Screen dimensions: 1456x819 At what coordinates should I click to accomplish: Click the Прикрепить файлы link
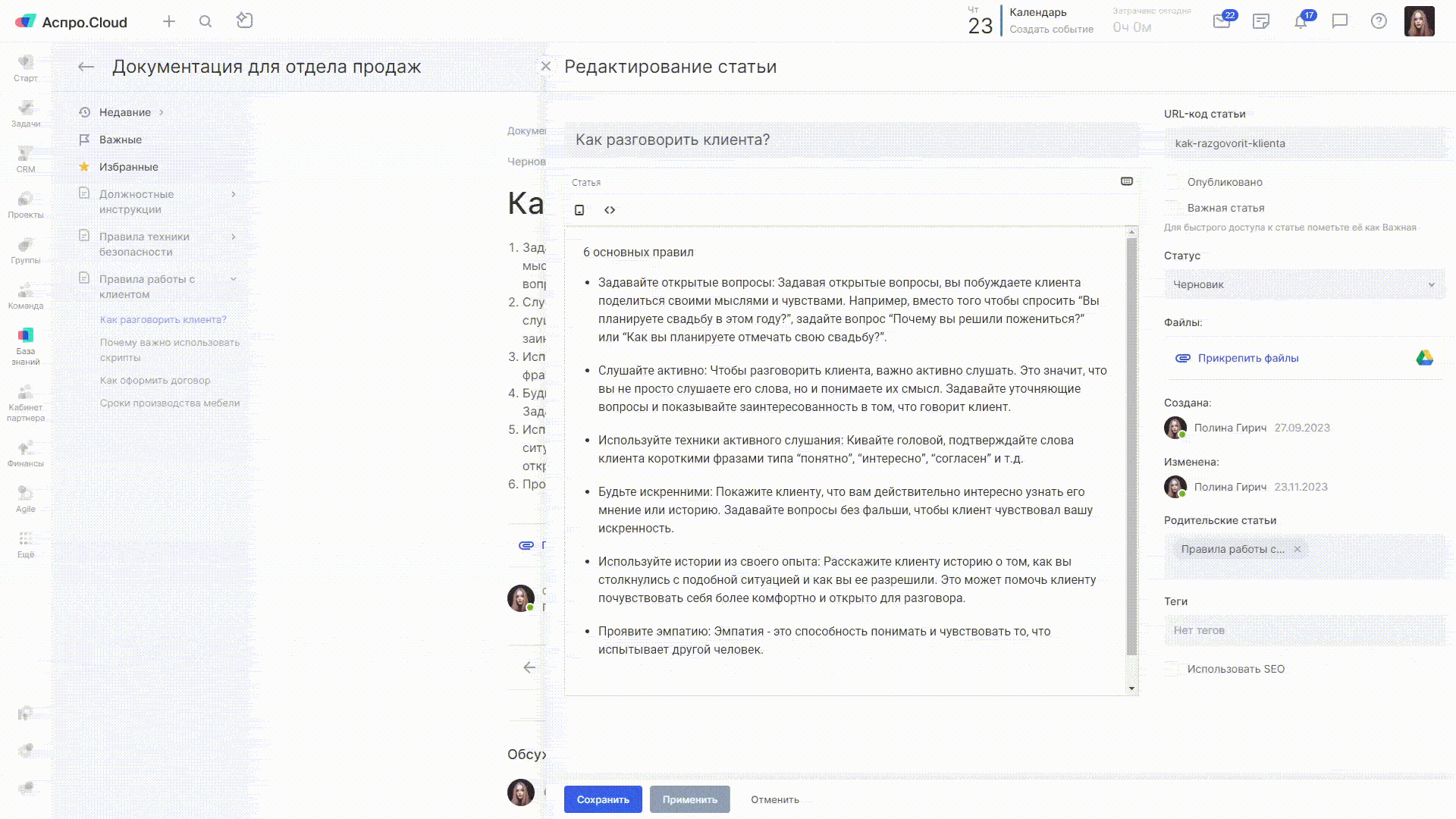(x=1248, y=358)
